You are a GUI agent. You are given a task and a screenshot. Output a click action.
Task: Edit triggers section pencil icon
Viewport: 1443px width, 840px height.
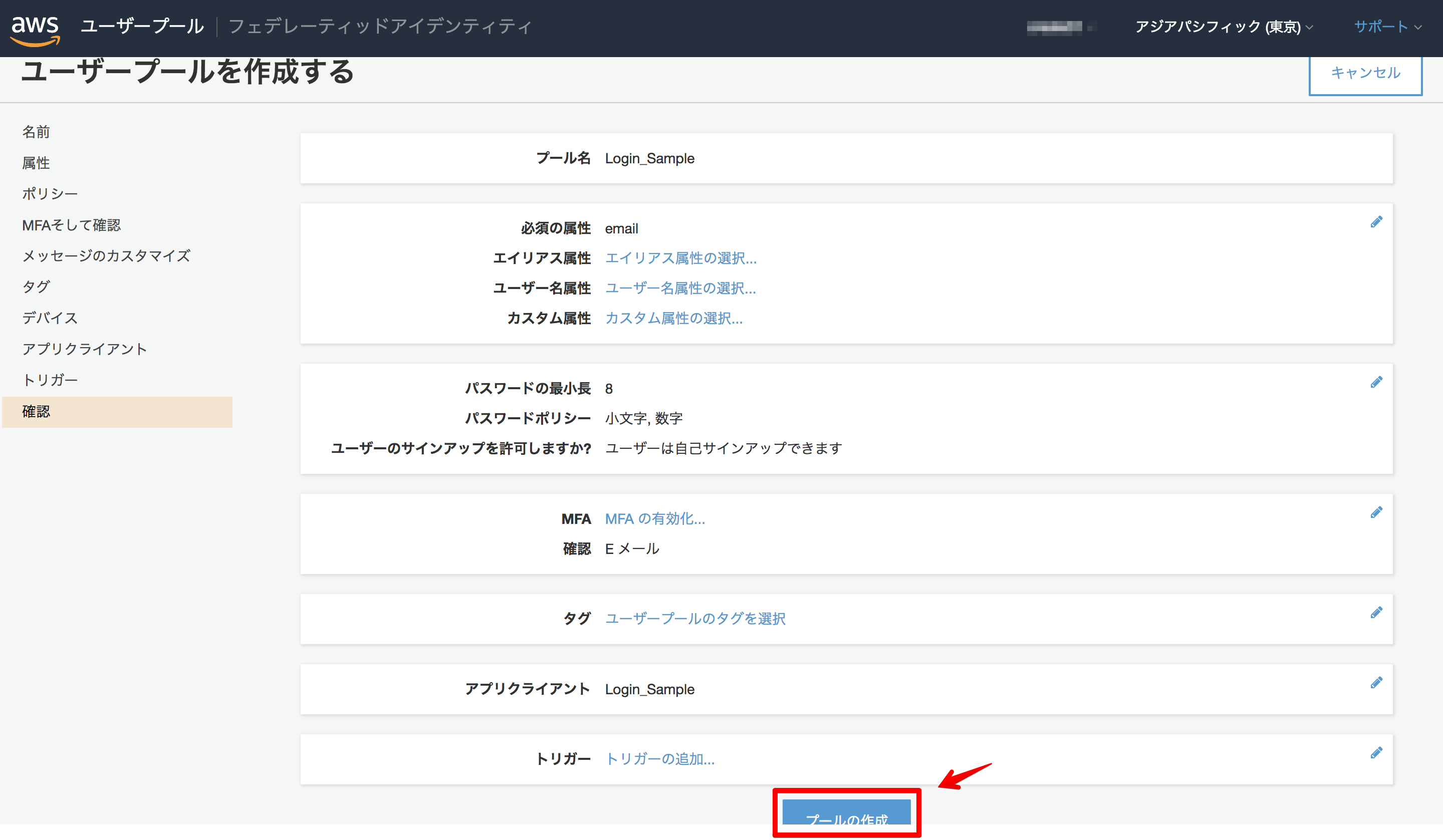1376,753
